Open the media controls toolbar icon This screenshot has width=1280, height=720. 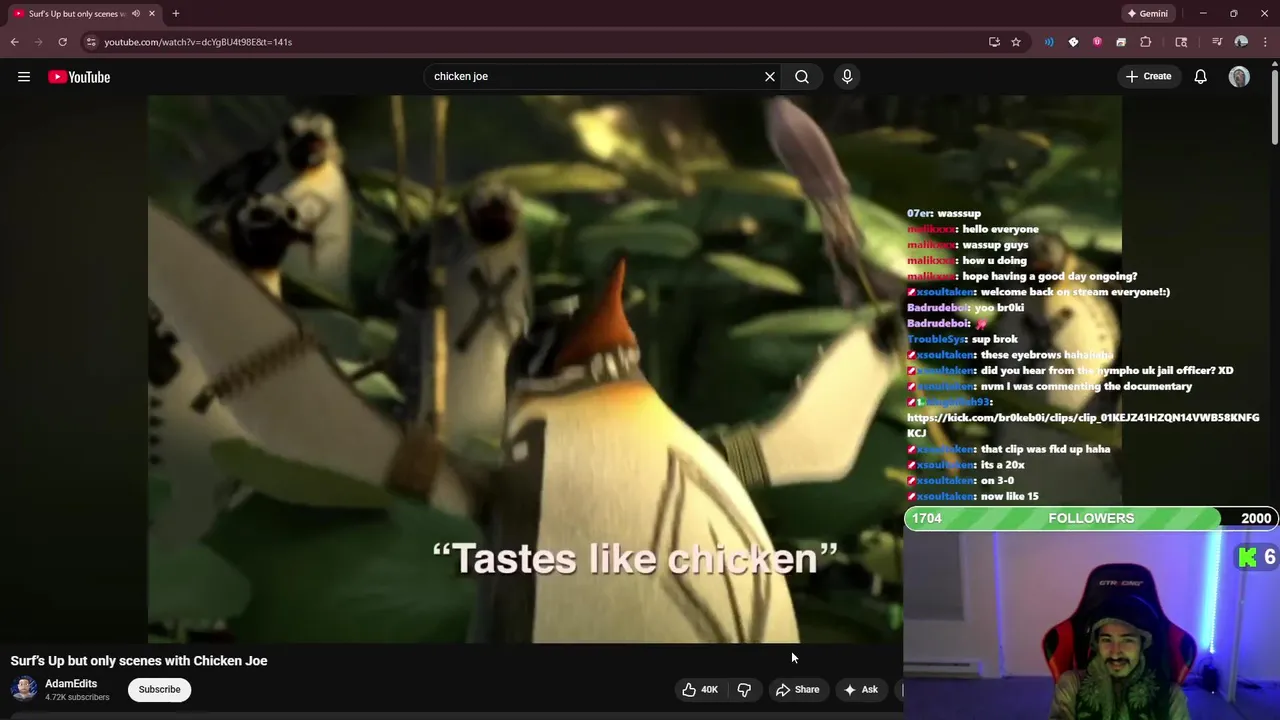(x=1217, y=42)
